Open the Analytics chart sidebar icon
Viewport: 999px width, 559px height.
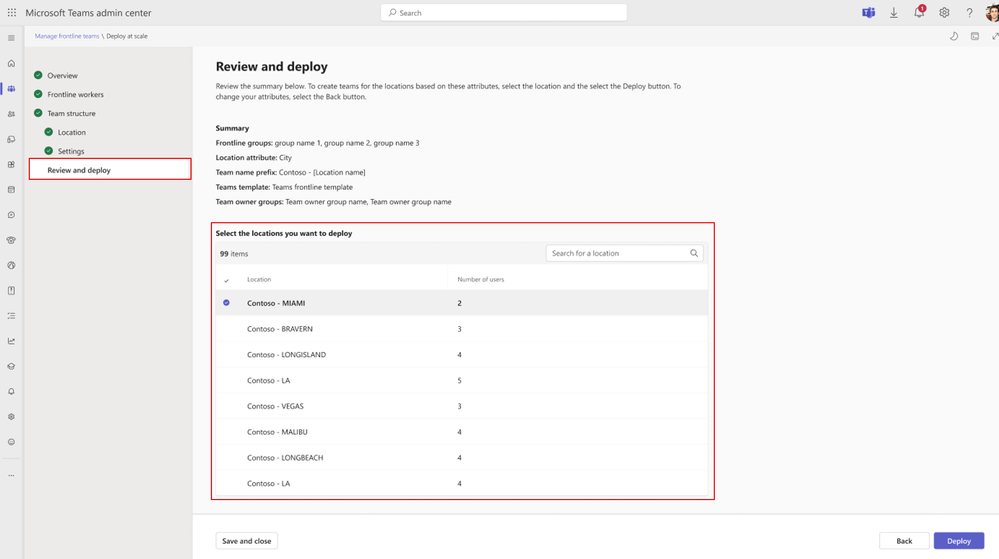pos(11,341)
